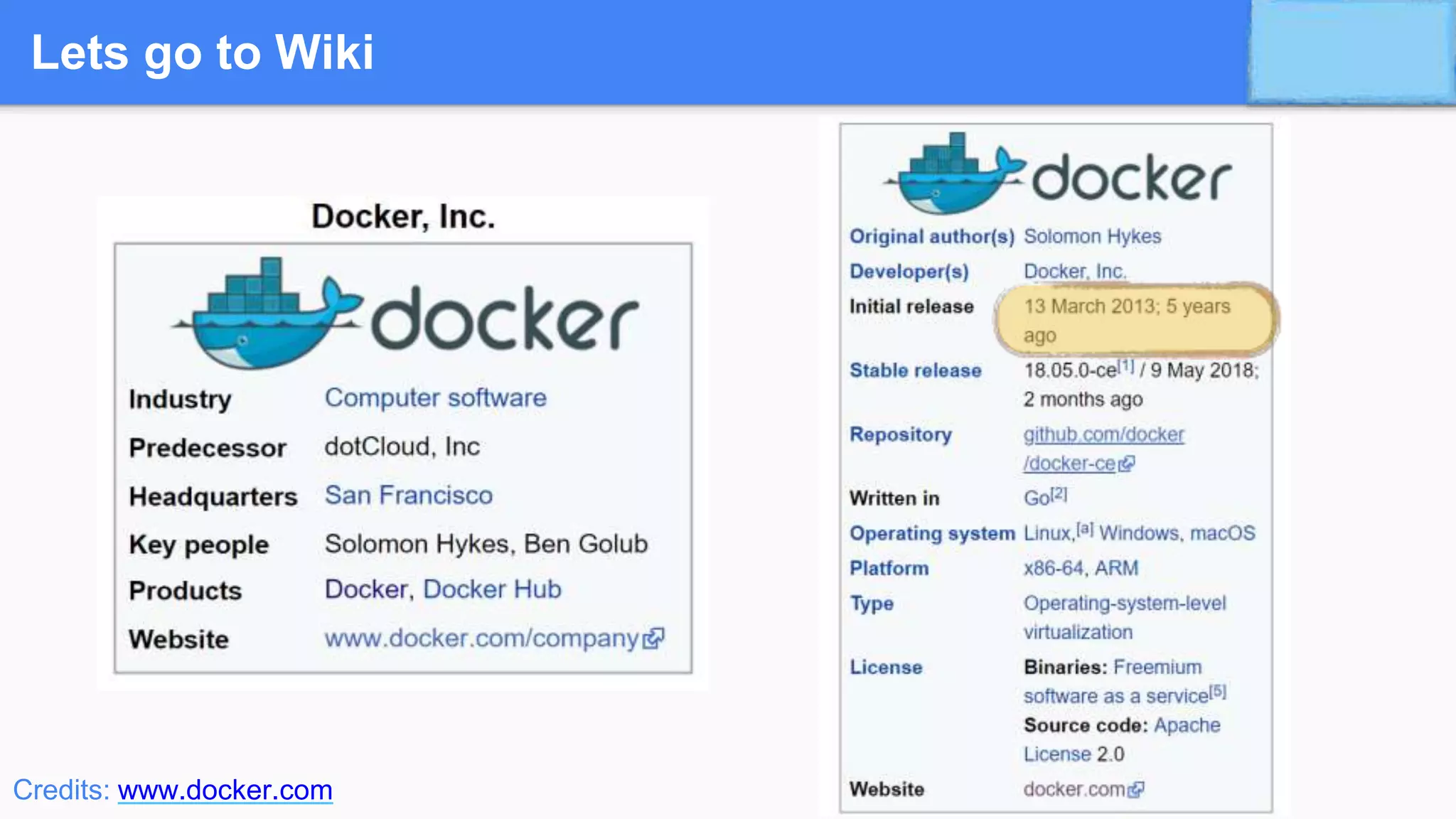Open the x86-64 platform link
This screenshot has width=1456, height=819.
tap(1054, 568)
